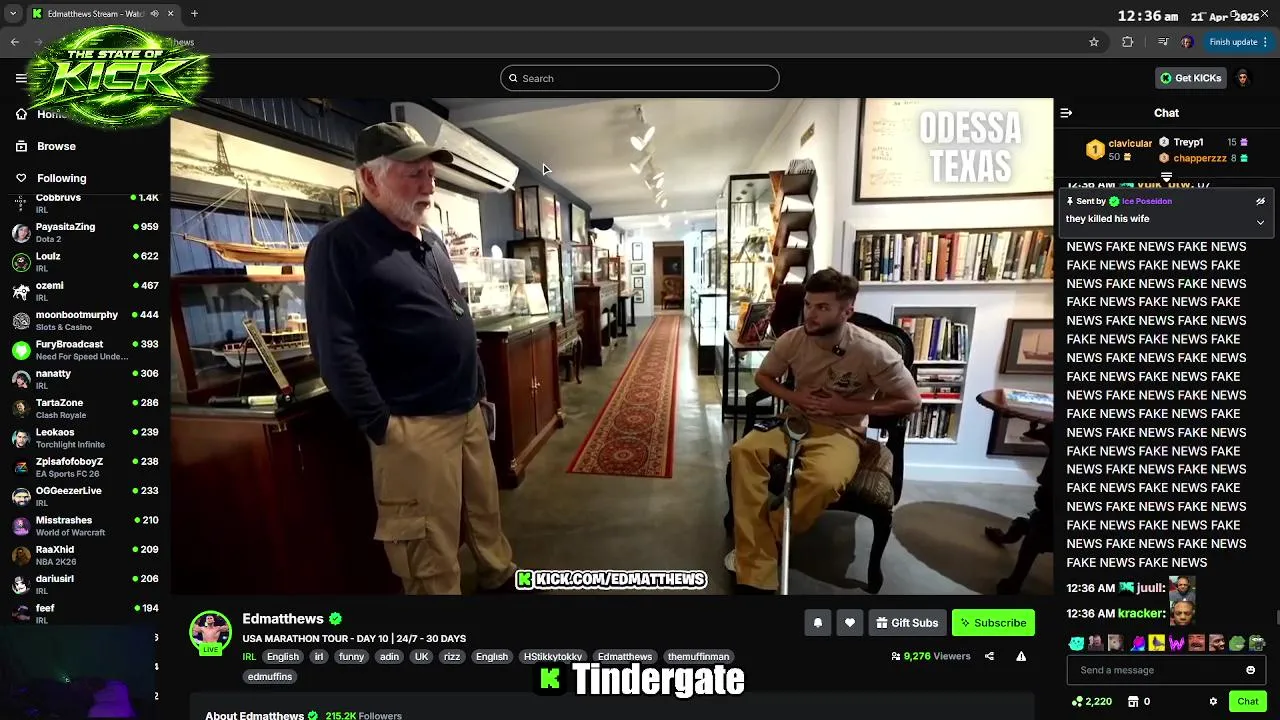Open Misstrashes channel in sidebar

[85, 526]
